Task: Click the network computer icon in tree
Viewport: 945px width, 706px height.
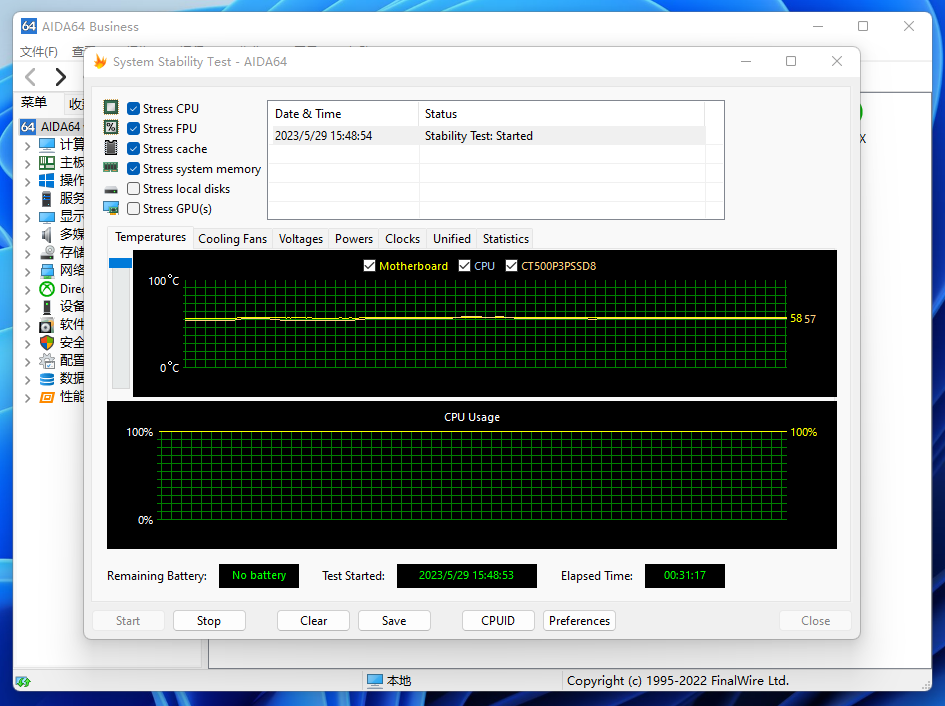Action: 47,271
